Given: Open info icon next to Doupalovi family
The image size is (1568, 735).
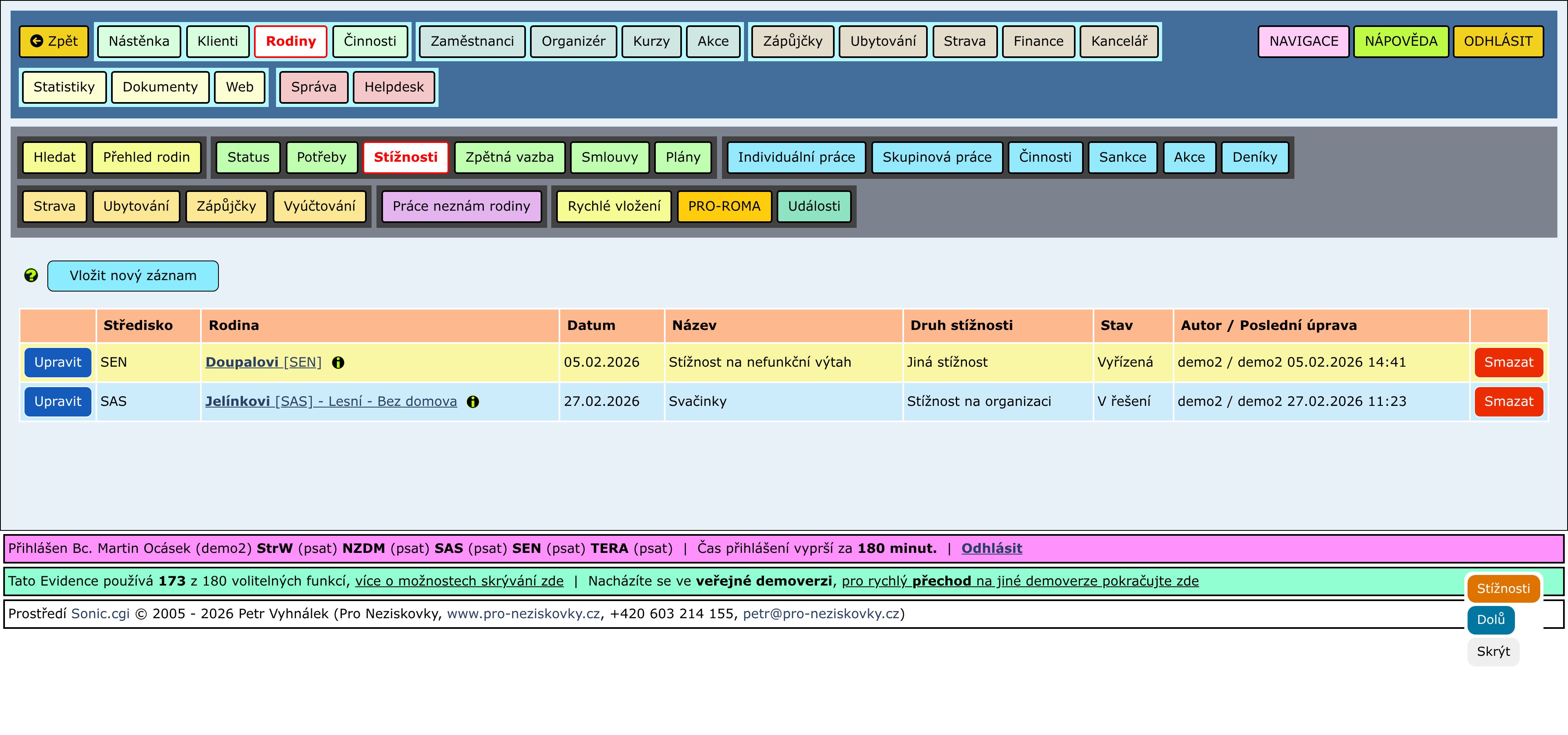Looking at the screenshot, I should (339, 363).
